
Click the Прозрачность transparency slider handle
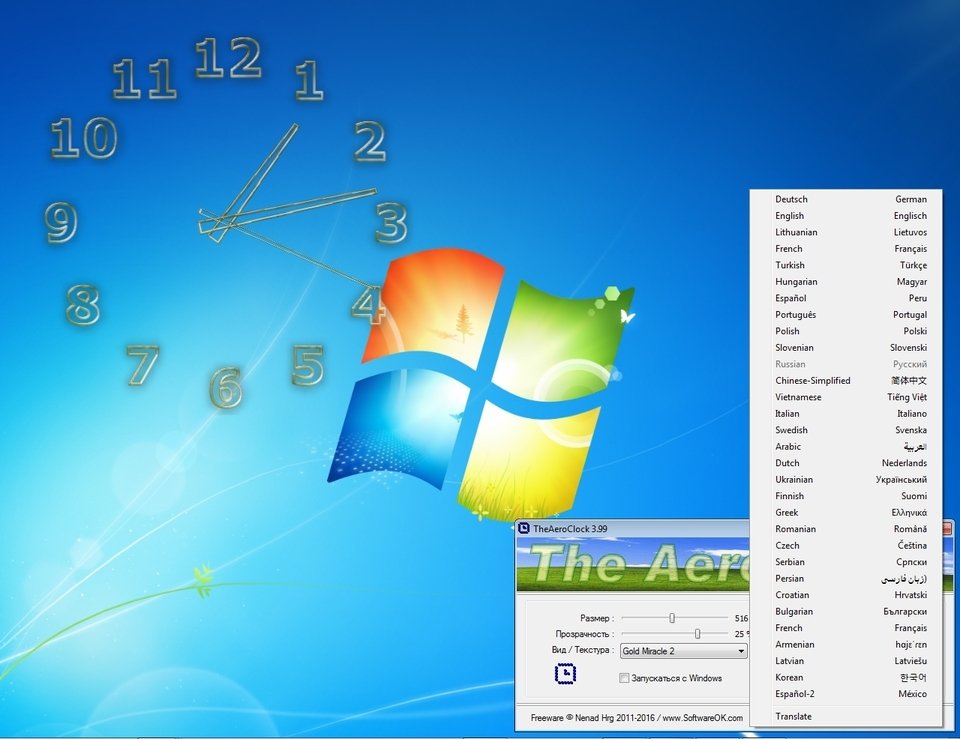697,634
